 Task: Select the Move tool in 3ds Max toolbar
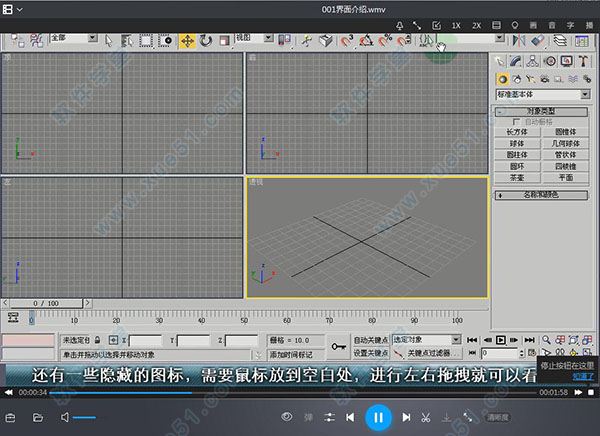[x=187, y=41]
